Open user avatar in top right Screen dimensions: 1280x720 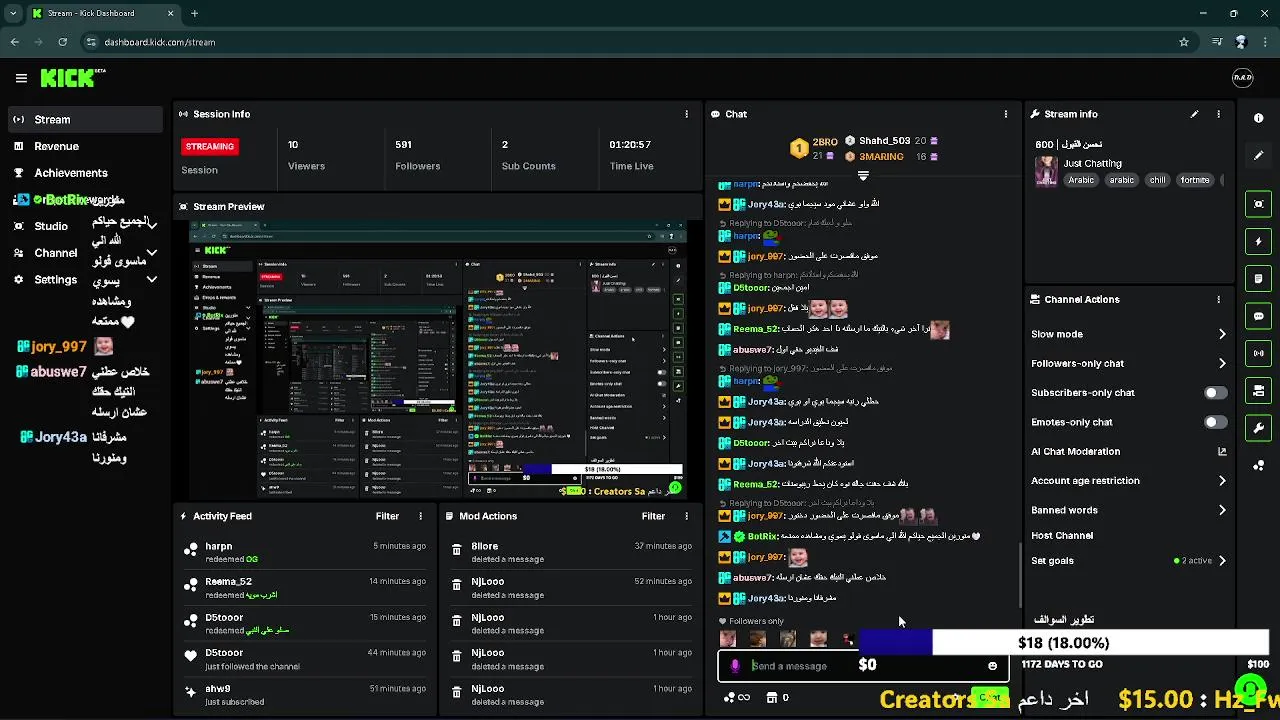[1242, 78]
